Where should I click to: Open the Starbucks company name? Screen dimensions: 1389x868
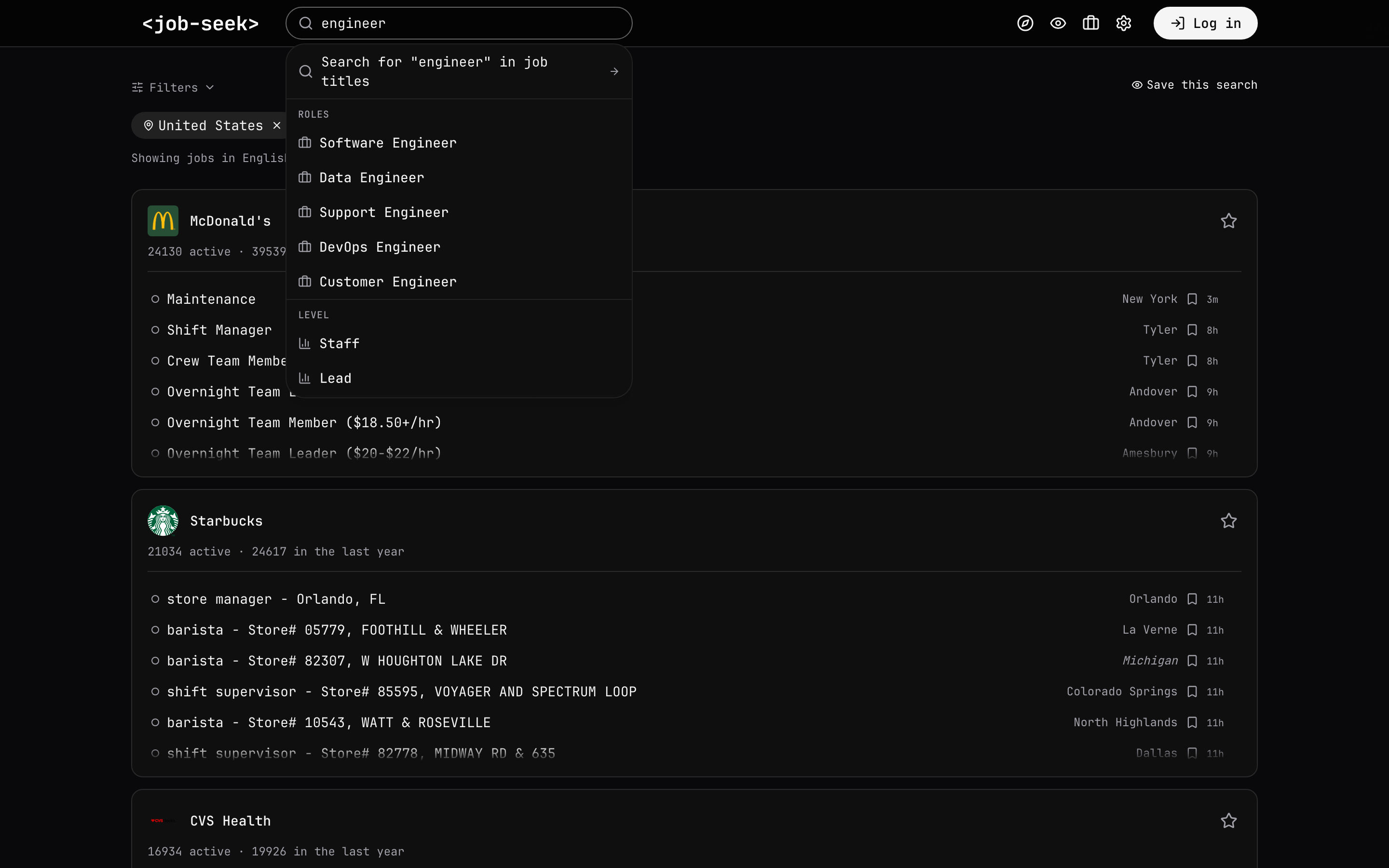tap(226, 521)
